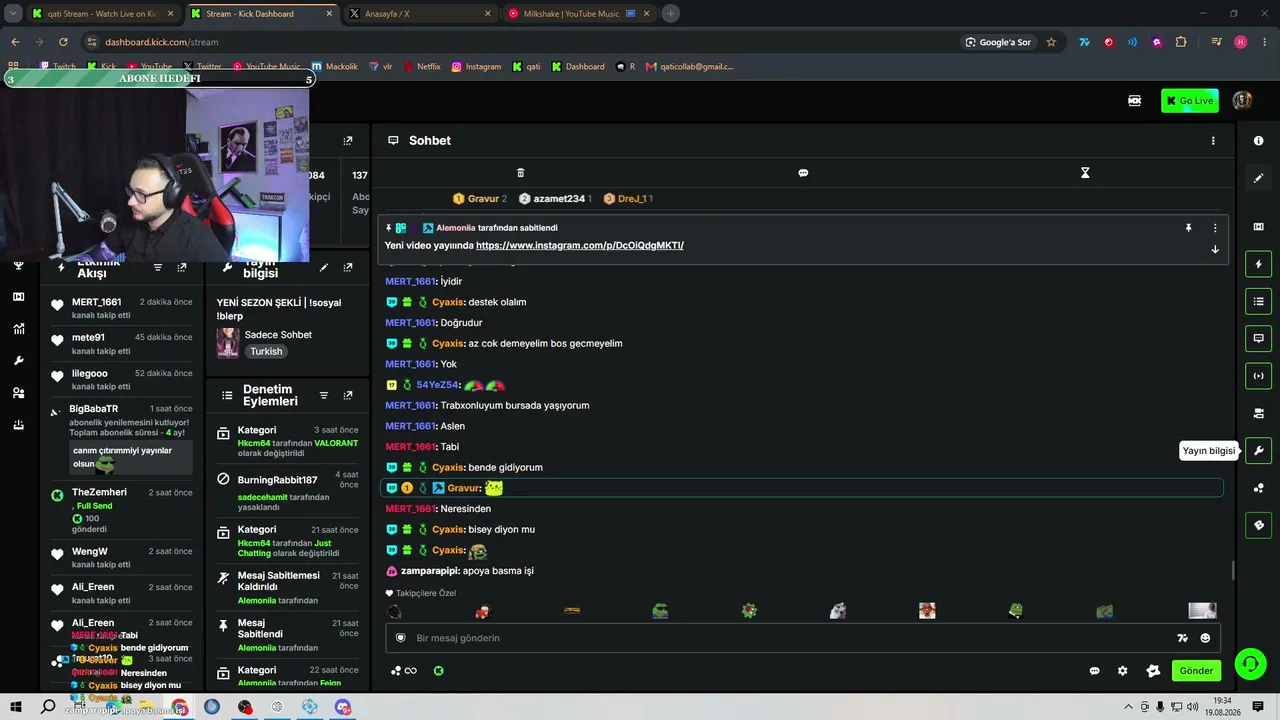Switch to qati Stream browser tab

coord(103,14)
